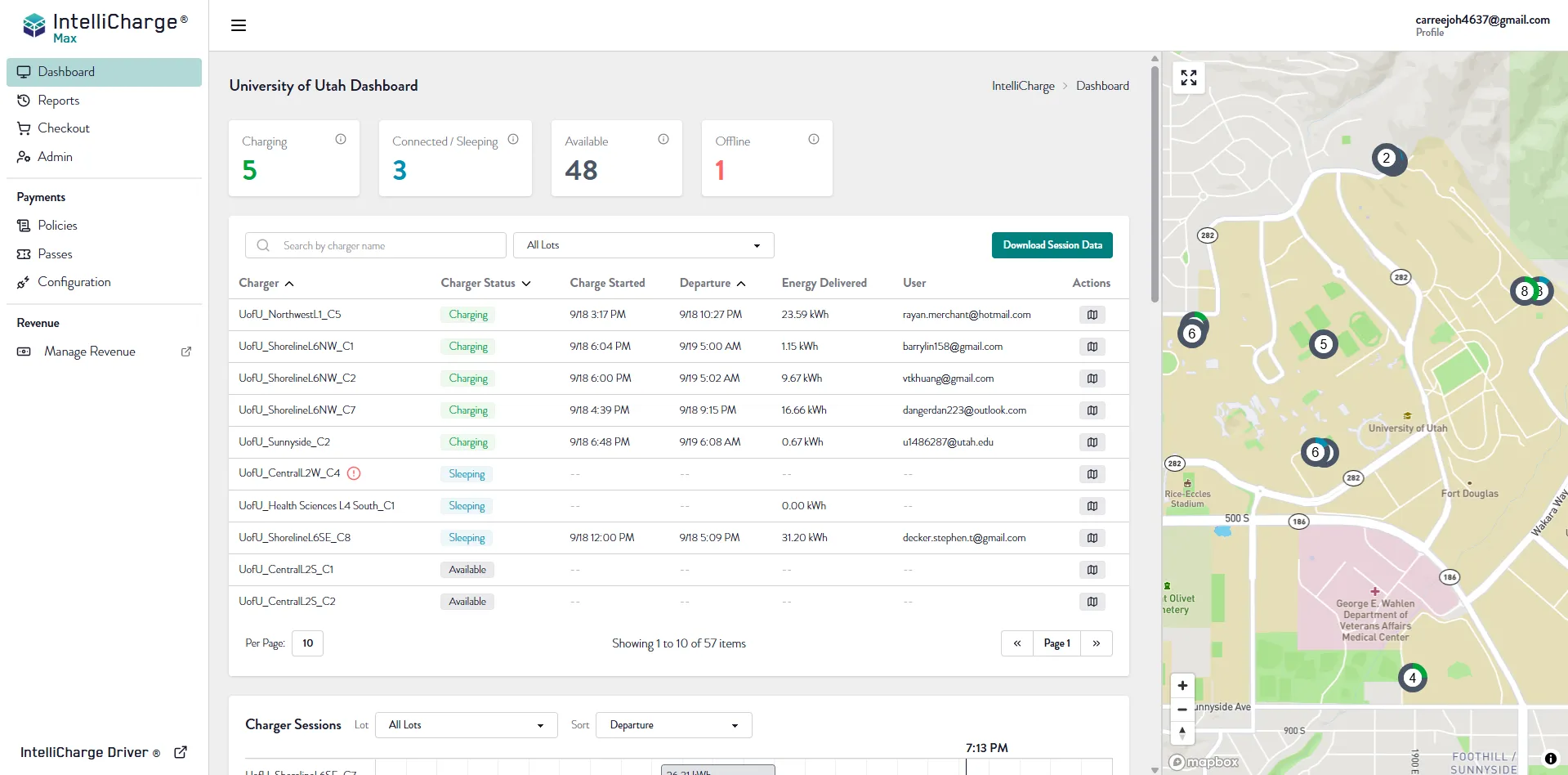Click the Available status of UofU_CentralL2S_C1
This screenshot has height=775, width=1568.
coord(467,570)
